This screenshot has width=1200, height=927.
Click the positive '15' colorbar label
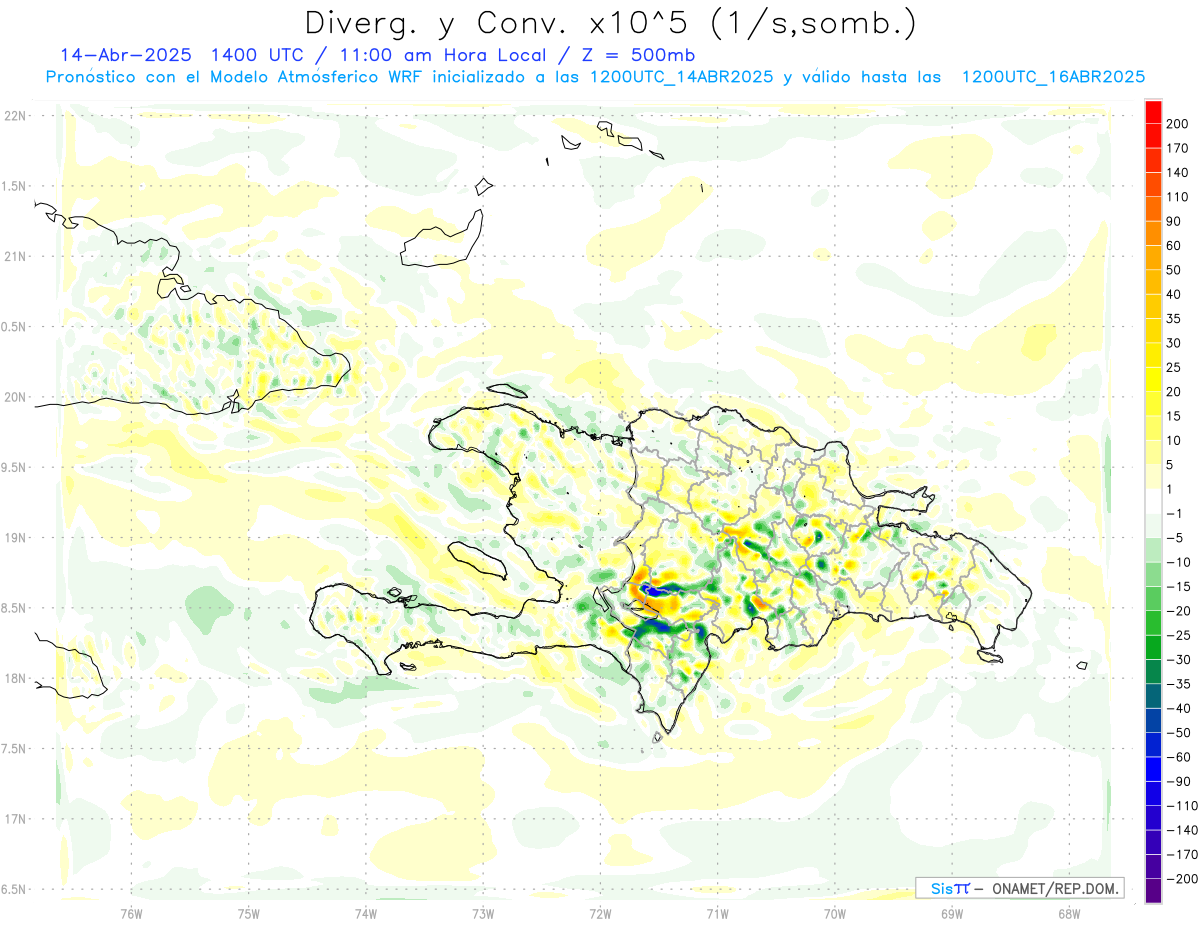click(1174, 416)
